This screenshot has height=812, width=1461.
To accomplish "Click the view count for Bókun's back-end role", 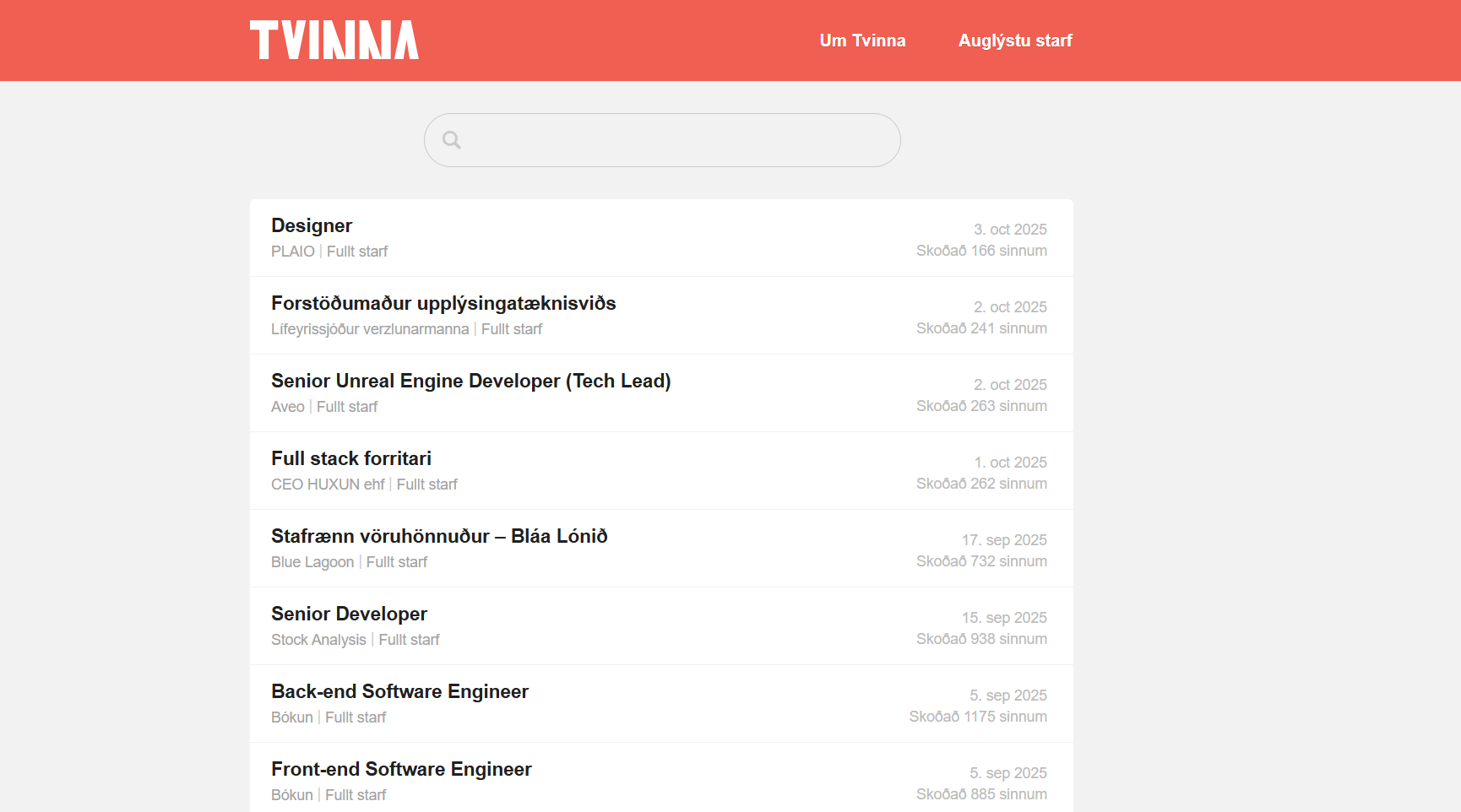I will pyautogui.click(x=979, y=717).
